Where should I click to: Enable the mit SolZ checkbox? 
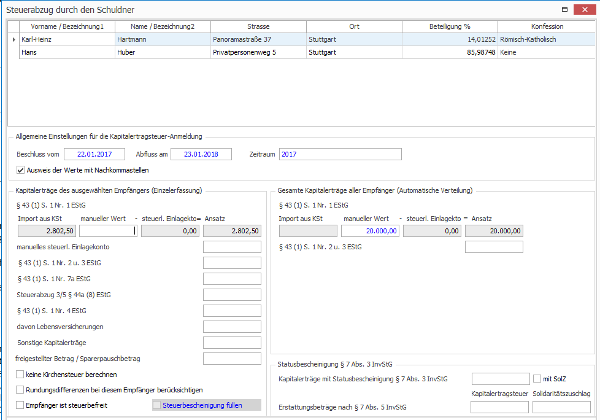[x=537, y=379]
